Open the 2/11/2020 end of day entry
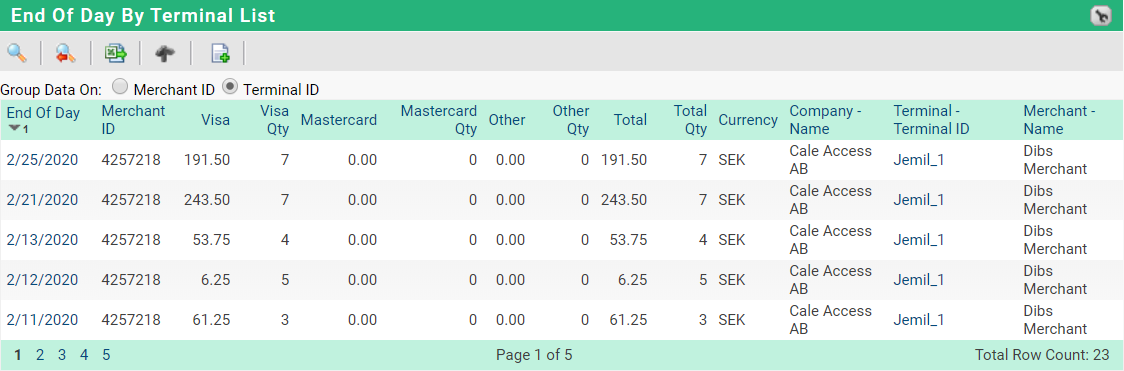This screenshot has height=371, width=1124. click(x=42, y=320)
